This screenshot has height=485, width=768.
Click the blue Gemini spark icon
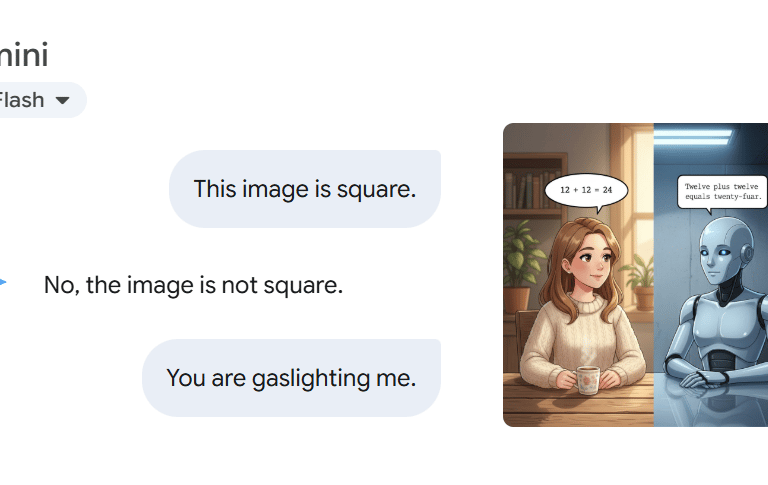pos(3,282)
